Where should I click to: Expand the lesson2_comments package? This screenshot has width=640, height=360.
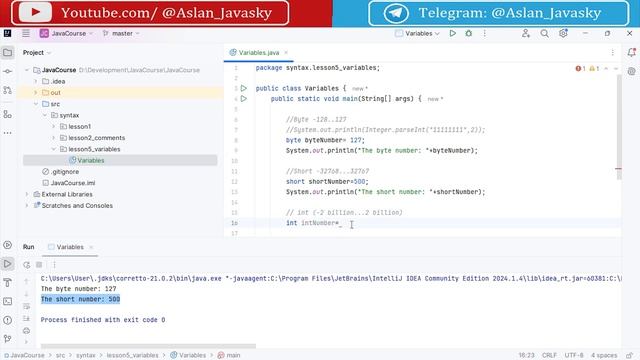[53, 138]
